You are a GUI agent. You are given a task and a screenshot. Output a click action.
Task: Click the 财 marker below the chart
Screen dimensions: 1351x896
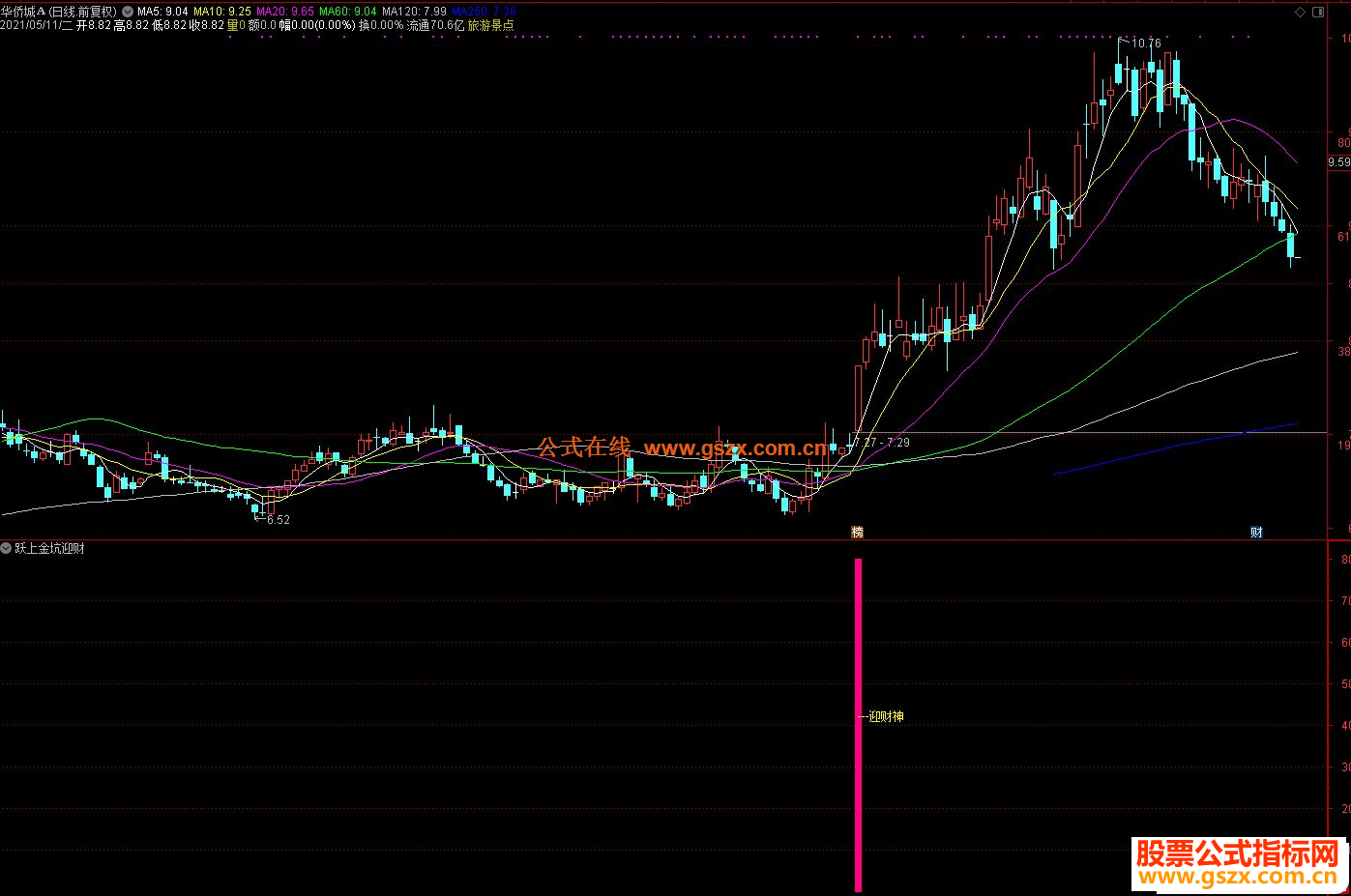click(x=1256, y=532)
